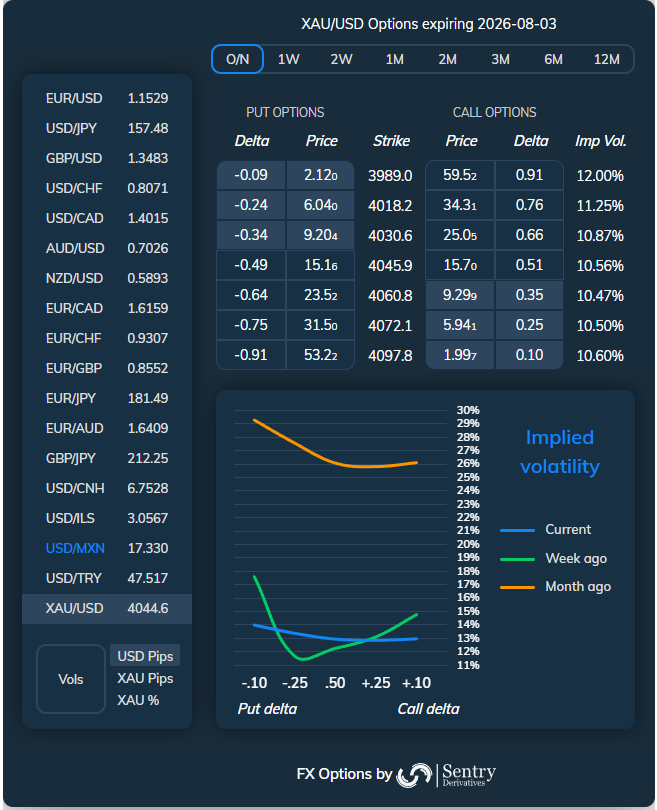Click the 4045.9 strike value
The image size is (657, 810).
coord(390,266)
